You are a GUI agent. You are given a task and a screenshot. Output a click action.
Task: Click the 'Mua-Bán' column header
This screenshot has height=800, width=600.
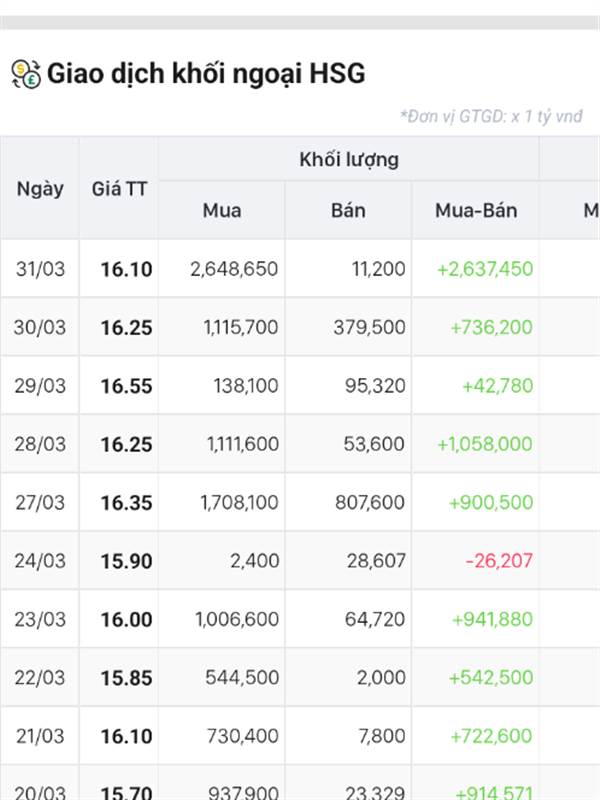tap(476, 210)
